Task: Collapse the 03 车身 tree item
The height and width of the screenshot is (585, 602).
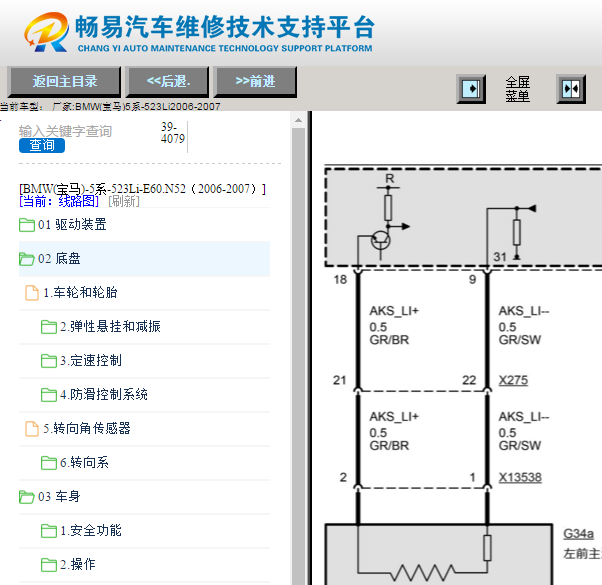Action: tap(59, 497)
